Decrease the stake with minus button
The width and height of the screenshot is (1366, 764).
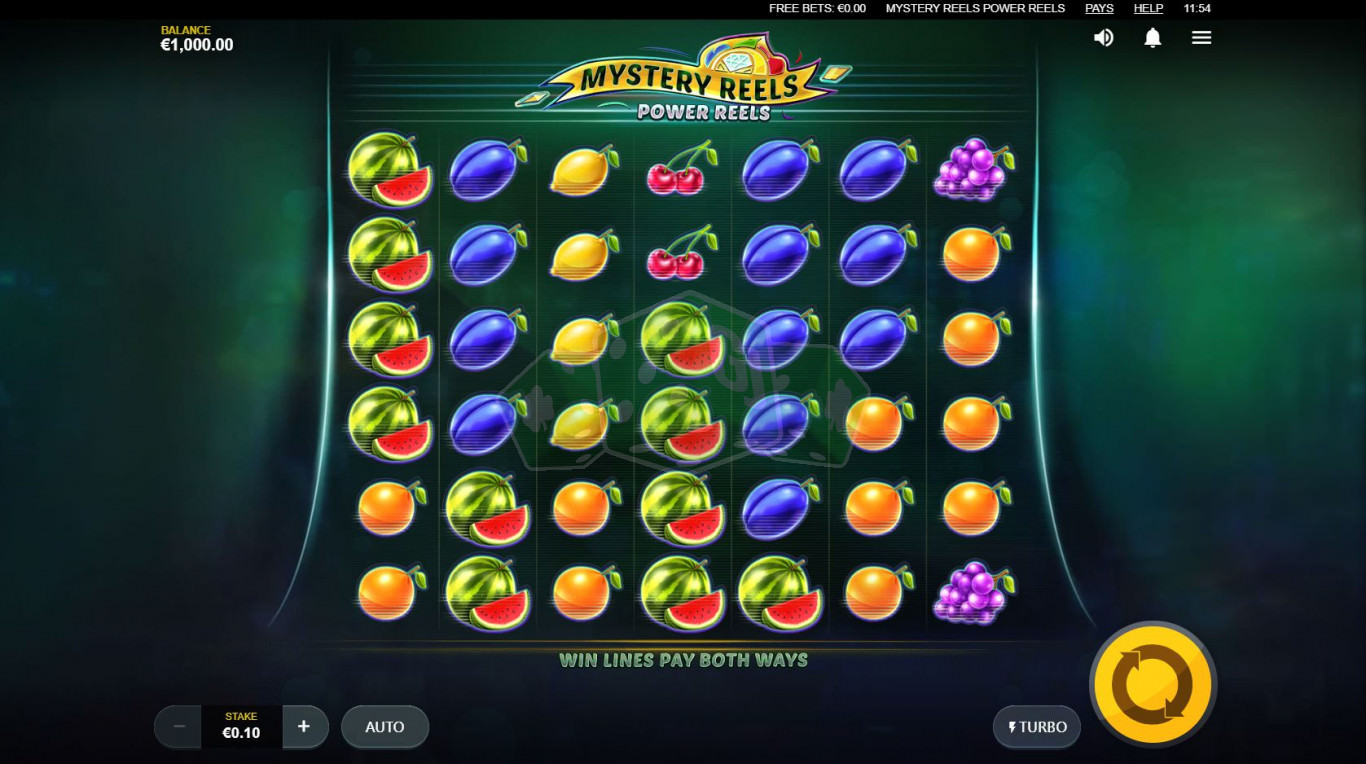(x=179, y=727)
